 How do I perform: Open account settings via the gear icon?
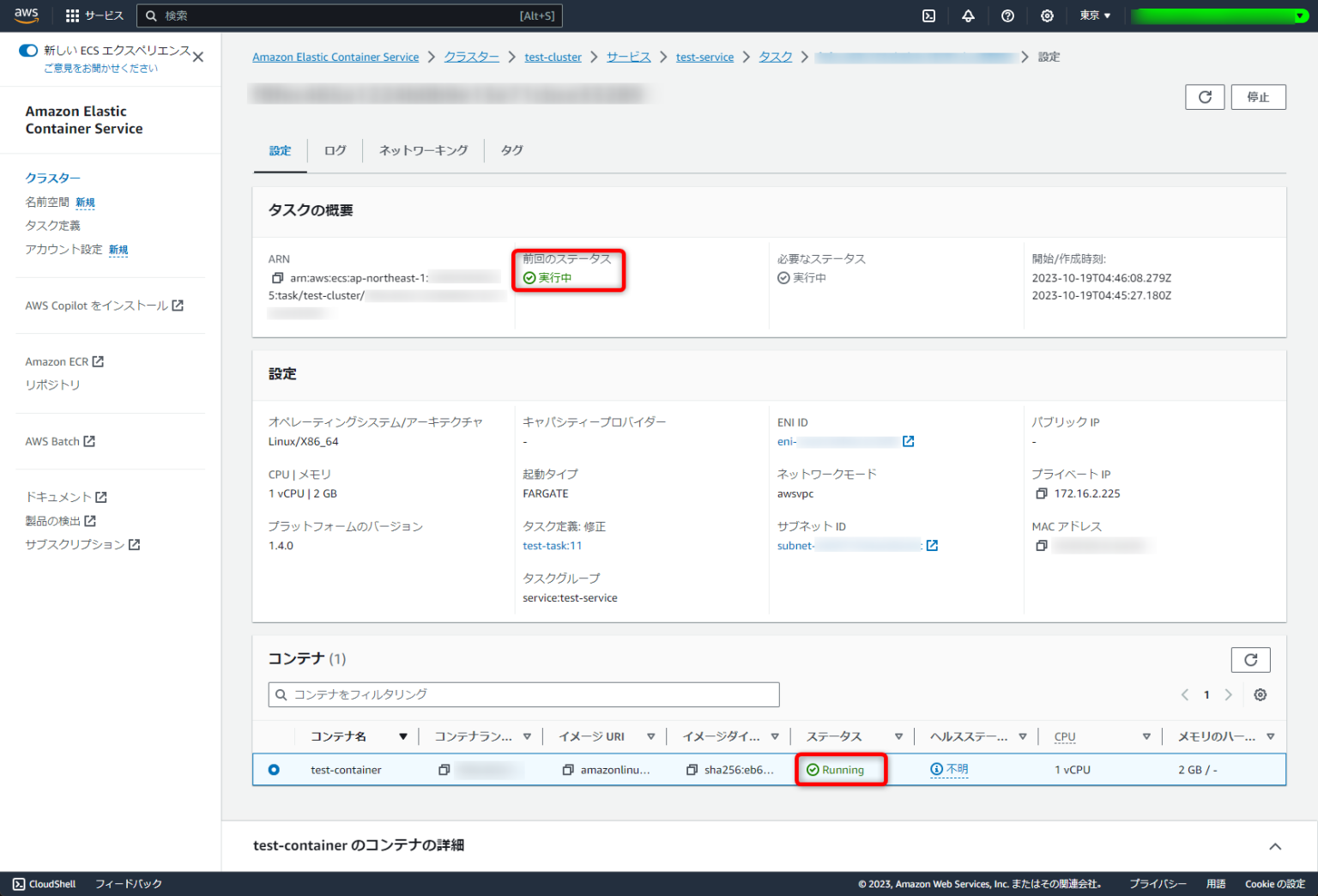click(x=1047, y=15)
